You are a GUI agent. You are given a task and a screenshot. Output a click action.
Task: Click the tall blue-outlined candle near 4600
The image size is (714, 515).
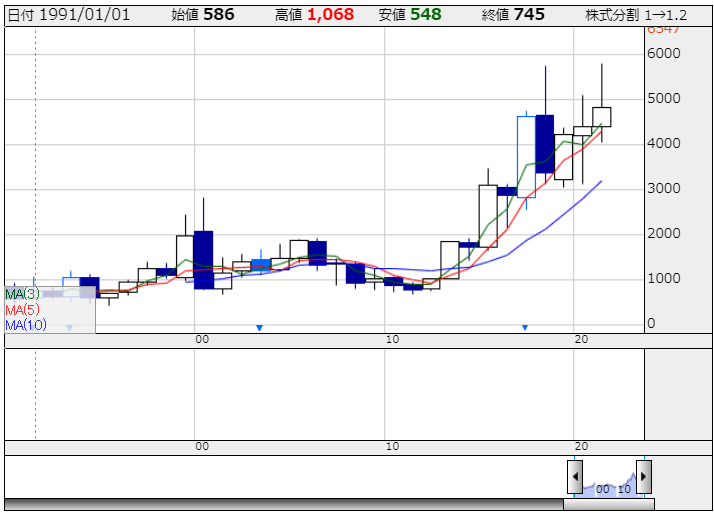526,157
